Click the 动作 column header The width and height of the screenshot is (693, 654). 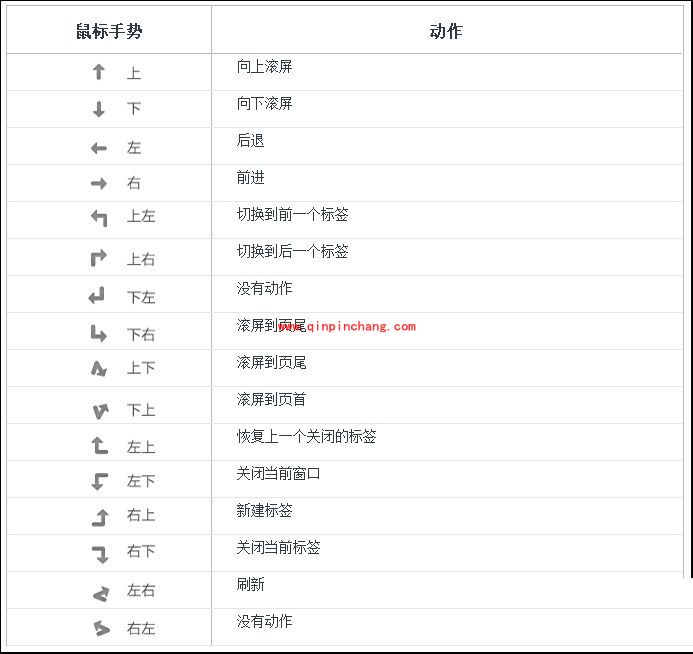(x=446, y=31)
